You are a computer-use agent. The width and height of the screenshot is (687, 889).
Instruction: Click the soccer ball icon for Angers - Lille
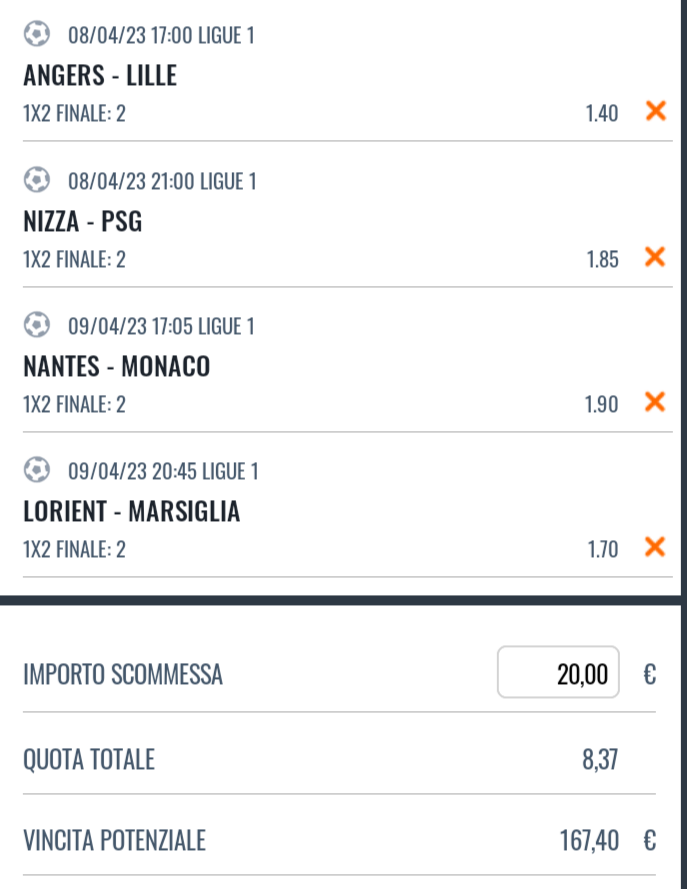37,33
